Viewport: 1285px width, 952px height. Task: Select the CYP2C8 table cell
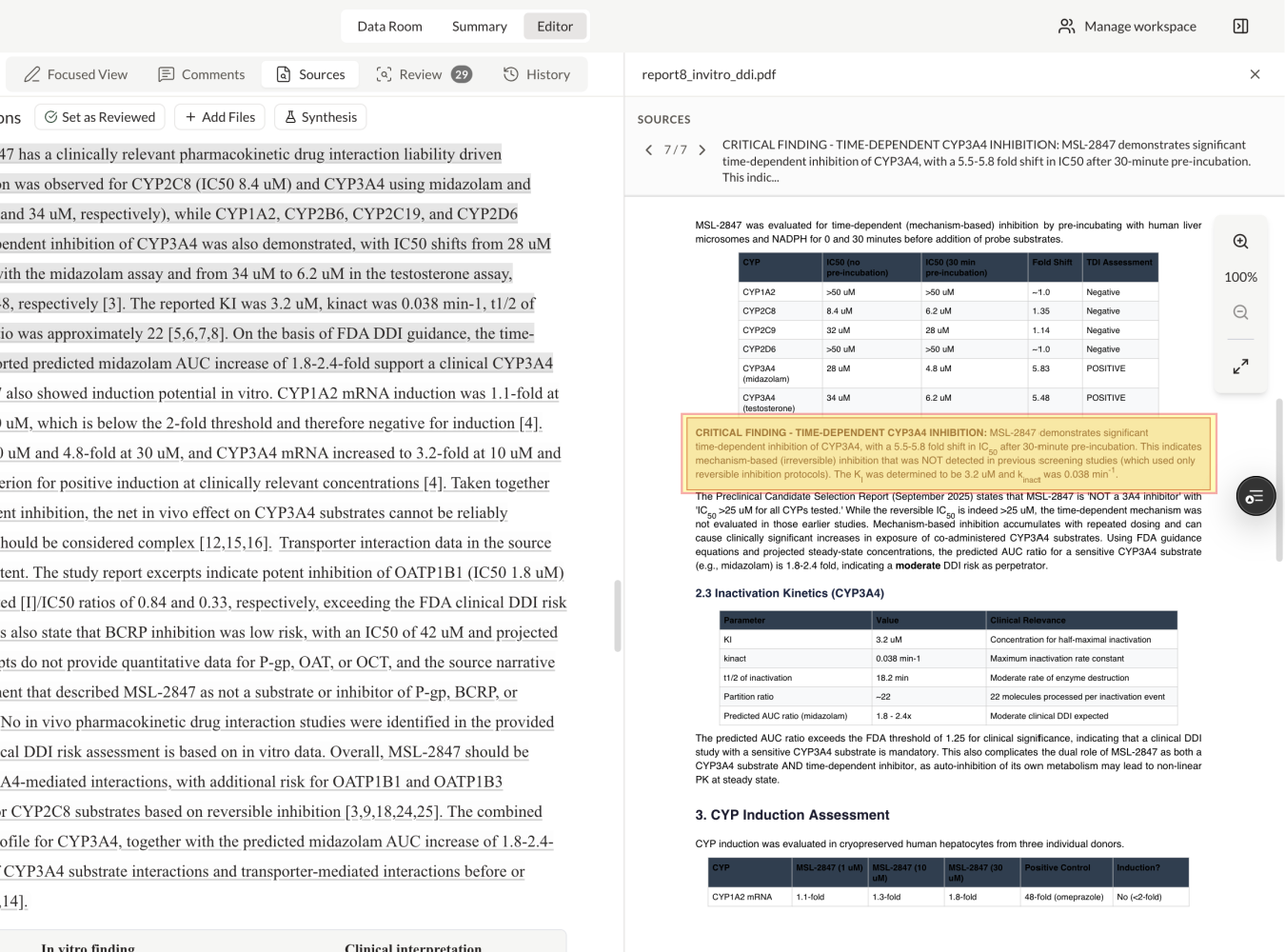(781, 311)
